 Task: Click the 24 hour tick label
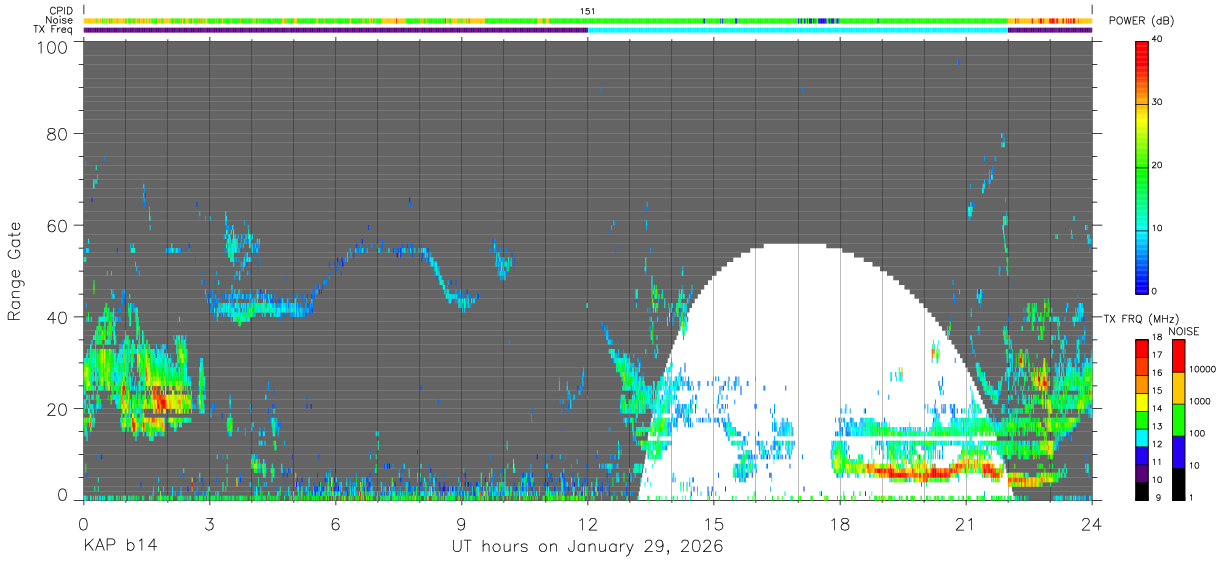1092,523
